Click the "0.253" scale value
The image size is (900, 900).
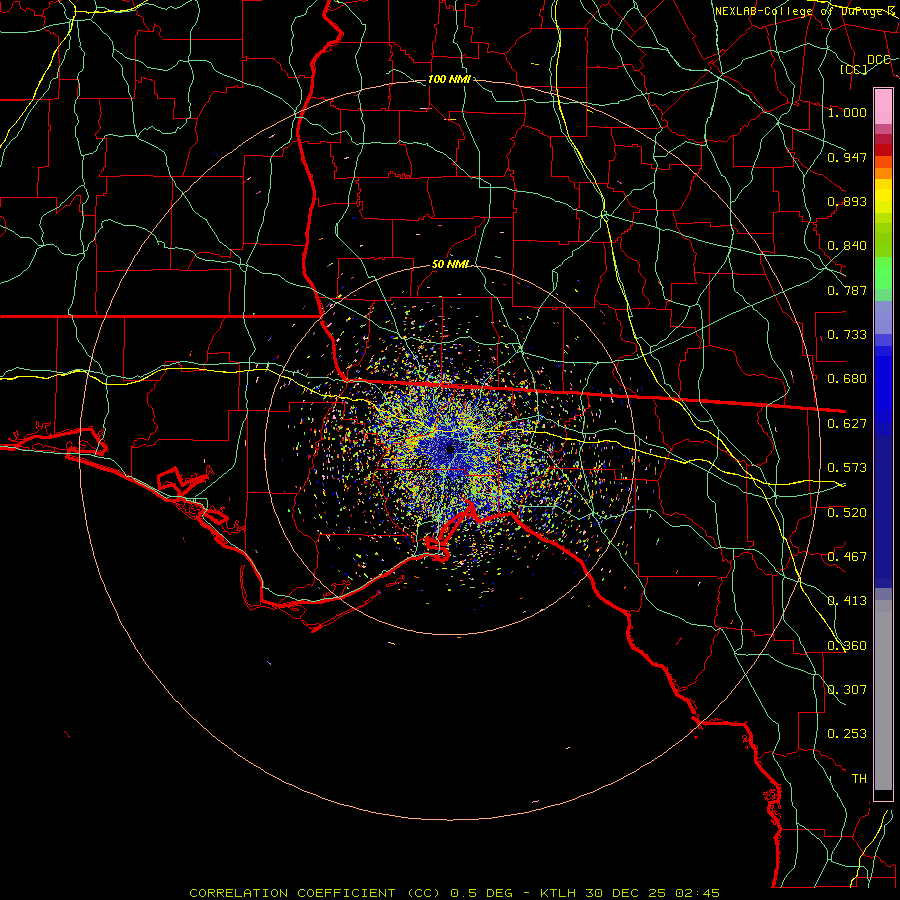(847, 734)
